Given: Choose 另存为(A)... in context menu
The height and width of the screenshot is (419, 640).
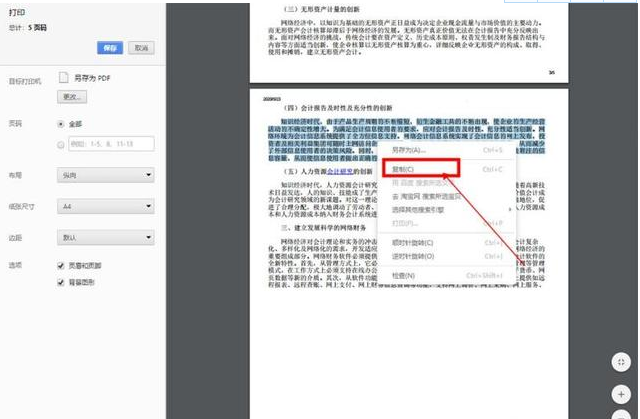Looking at the screenshot, I should [447, 150].
